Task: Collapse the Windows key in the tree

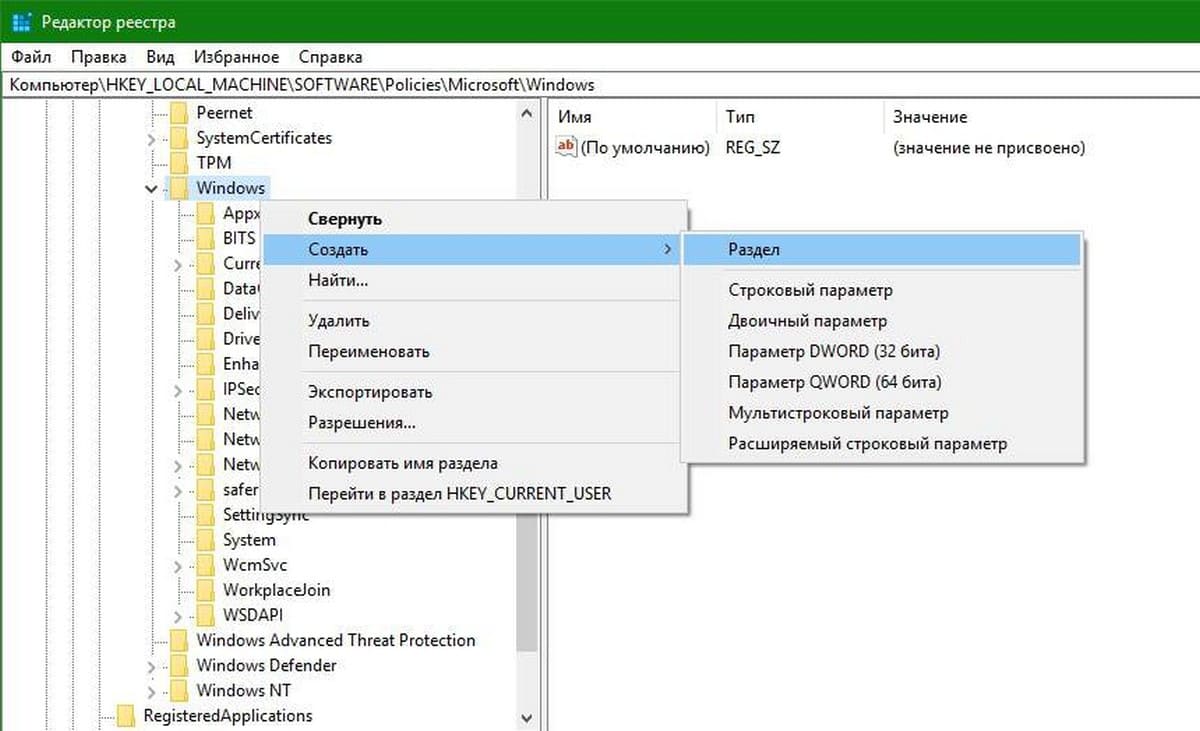Action: [x=151, y=188]
